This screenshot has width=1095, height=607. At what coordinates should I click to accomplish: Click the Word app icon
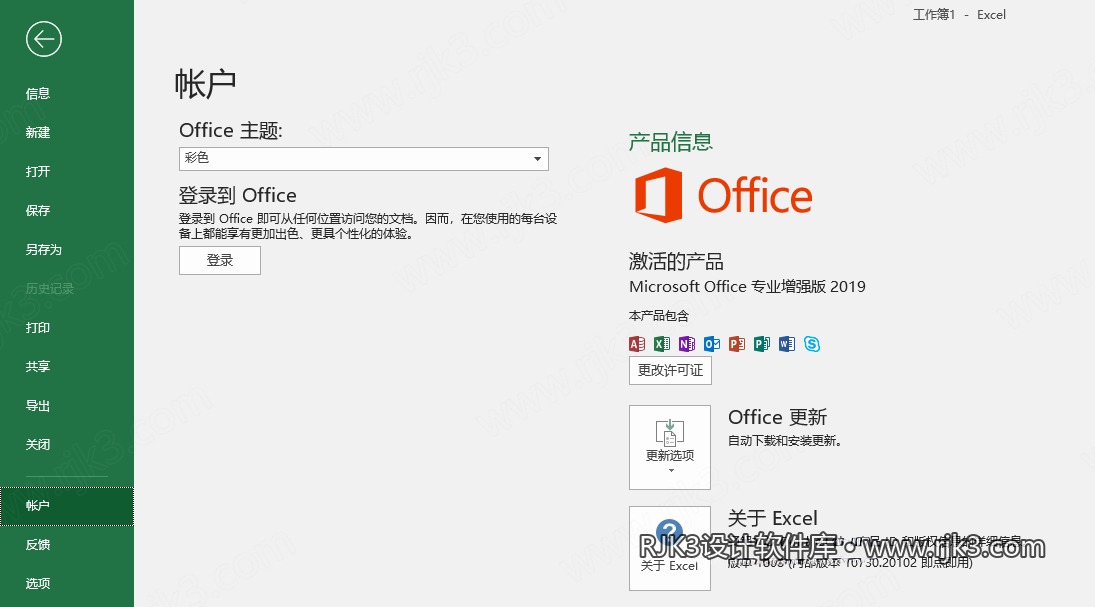click(787, 344)
